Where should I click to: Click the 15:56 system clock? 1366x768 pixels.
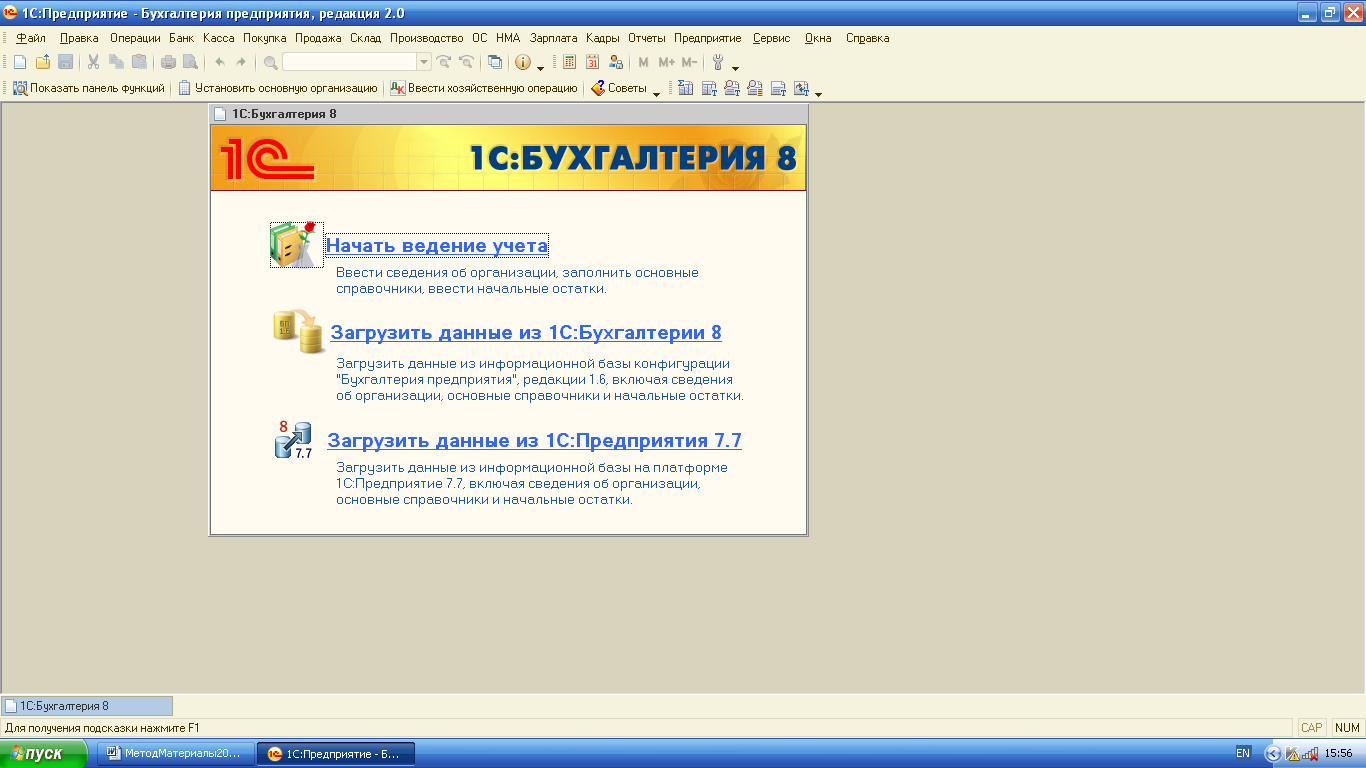pos(1338,753)
